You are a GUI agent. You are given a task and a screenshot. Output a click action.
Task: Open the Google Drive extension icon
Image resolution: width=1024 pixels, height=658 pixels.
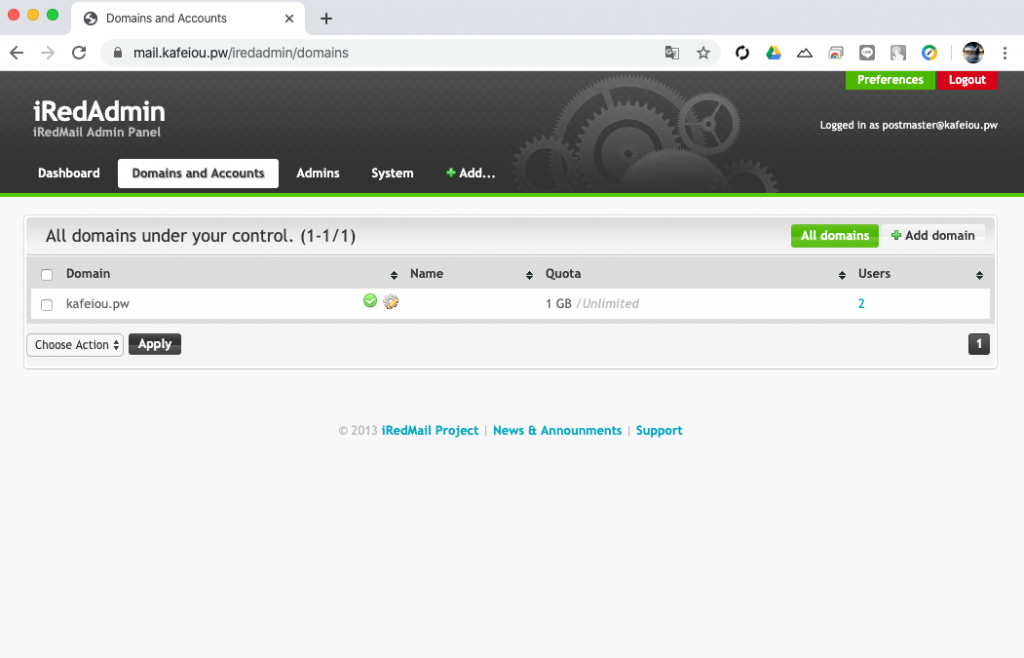(773, 53)
